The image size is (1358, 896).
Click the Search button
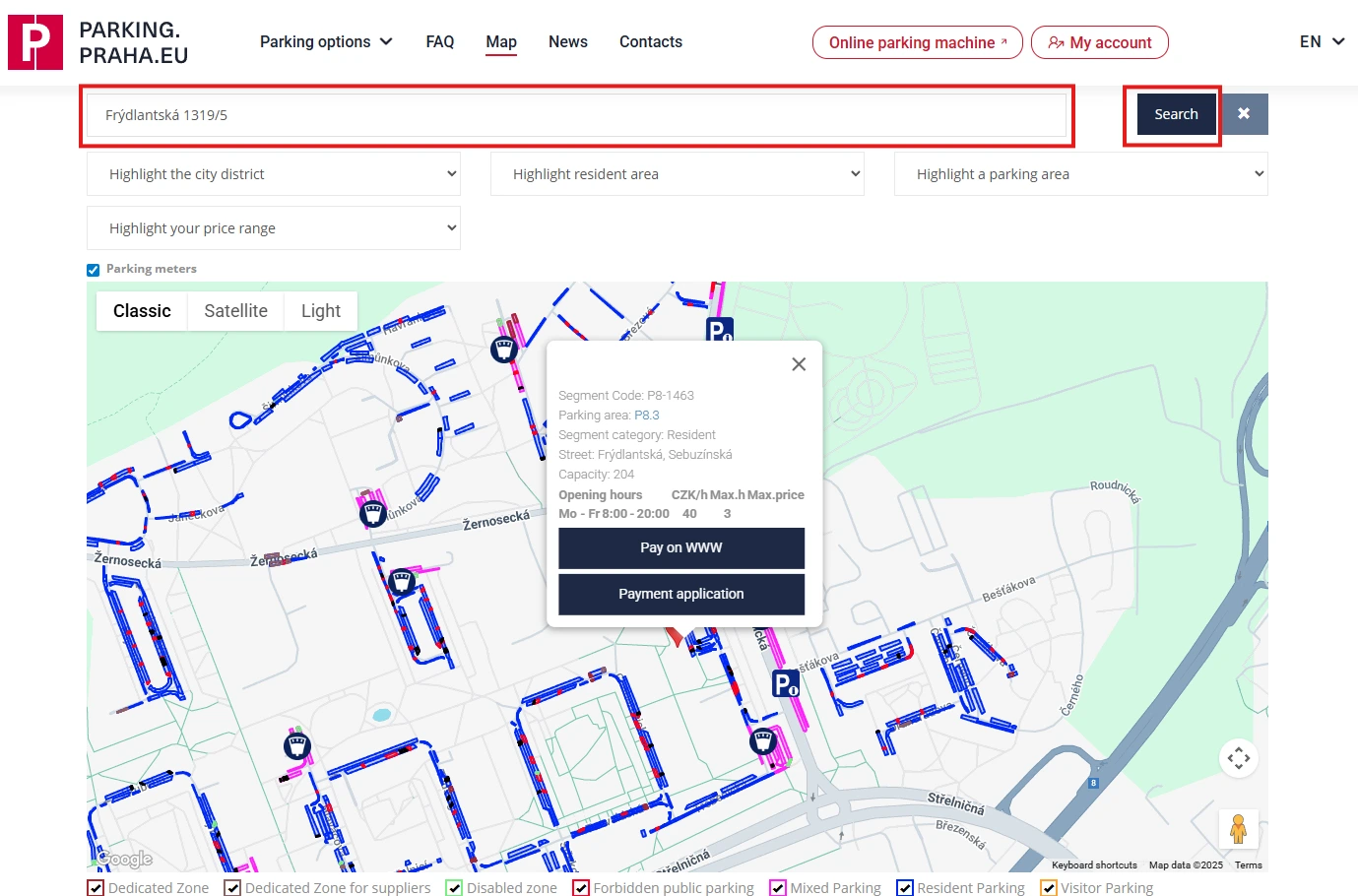click(1176, 114)
